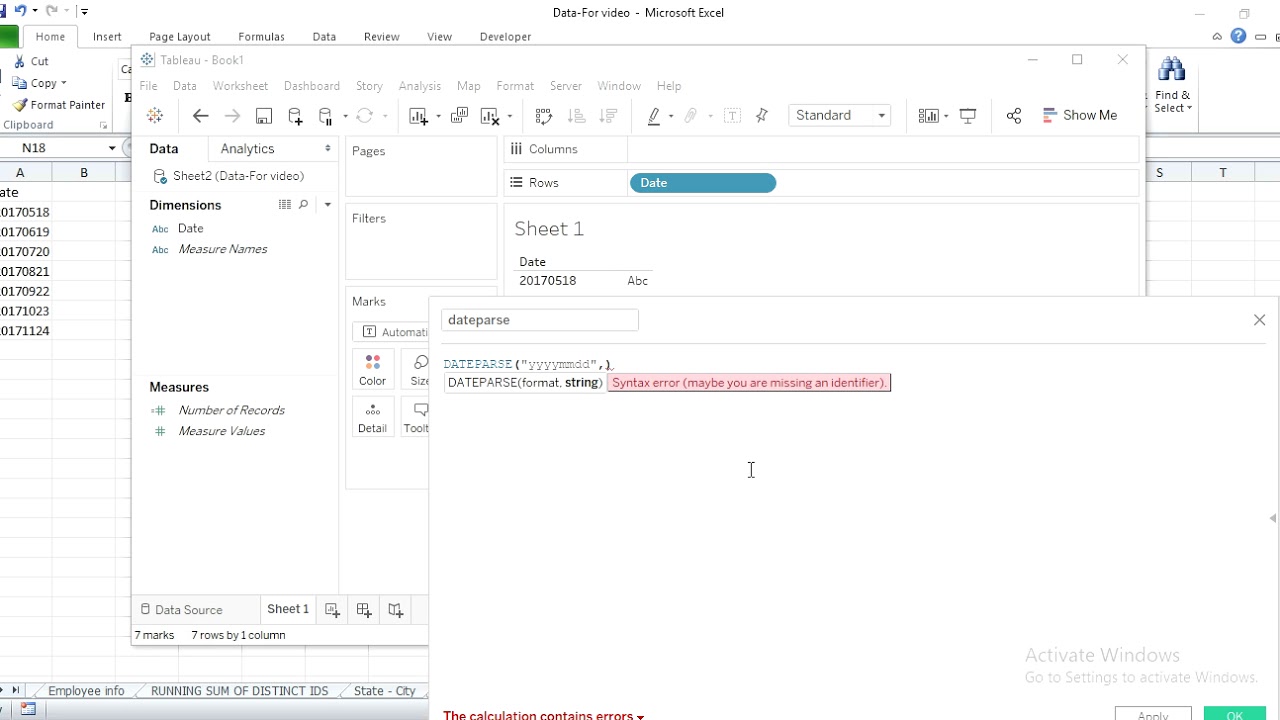Click the Dimensions search magnifier icon

pyautogui.click(x=304, y=205)
